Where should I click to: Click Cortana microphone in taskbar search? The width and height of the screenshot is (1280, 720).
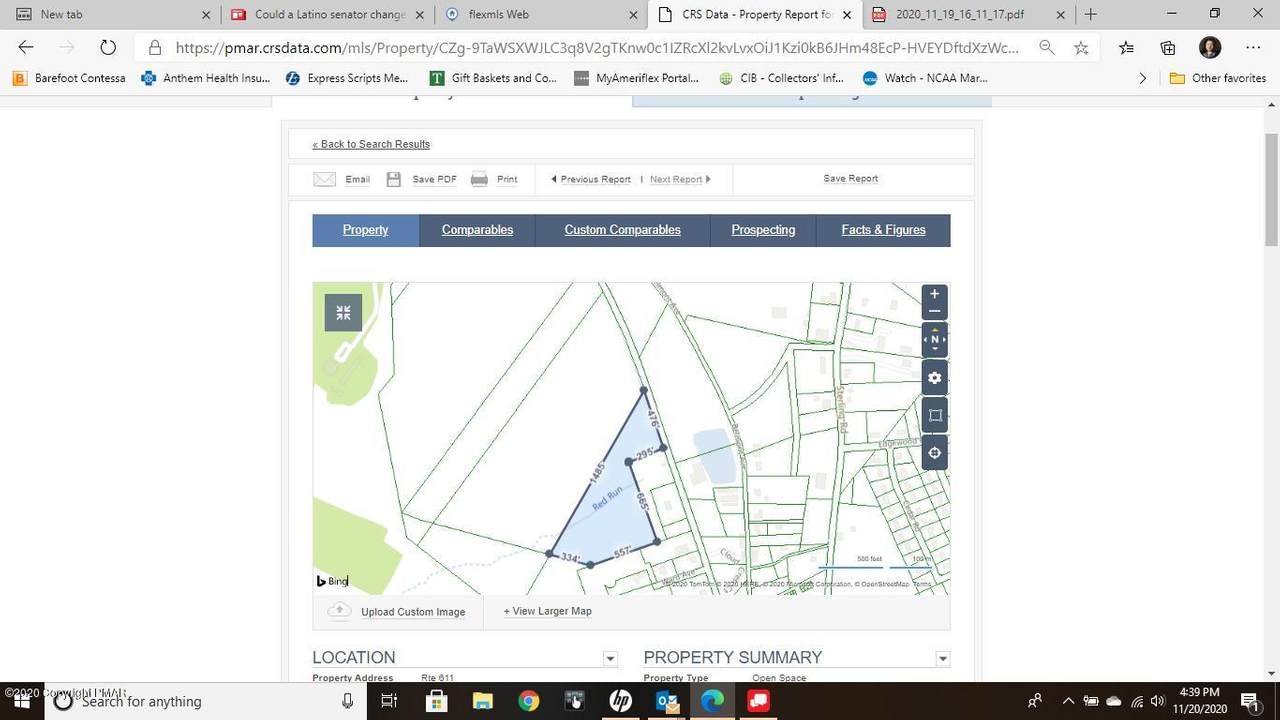[x=347, y=701]
